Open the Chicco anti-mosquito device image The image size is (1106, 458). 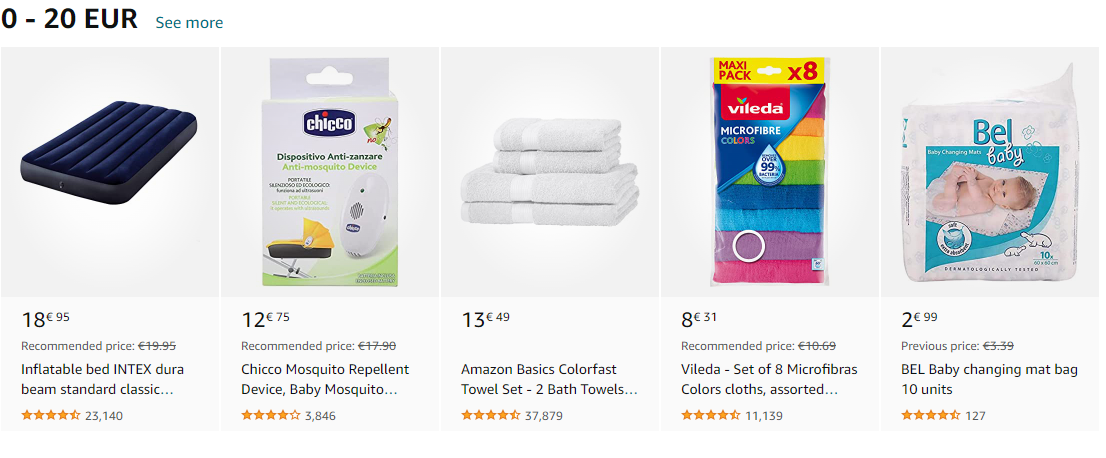(x=330, y=171)
